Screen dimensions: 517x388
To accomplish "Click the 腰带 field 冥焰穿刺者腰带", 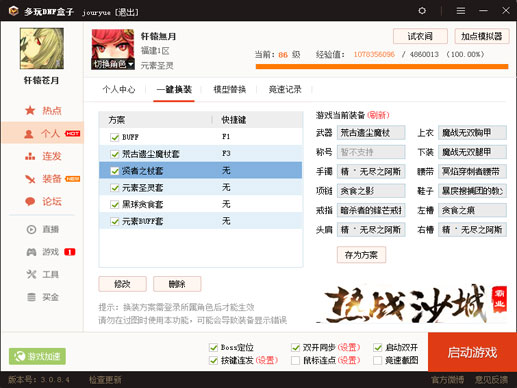I will 472,171.
